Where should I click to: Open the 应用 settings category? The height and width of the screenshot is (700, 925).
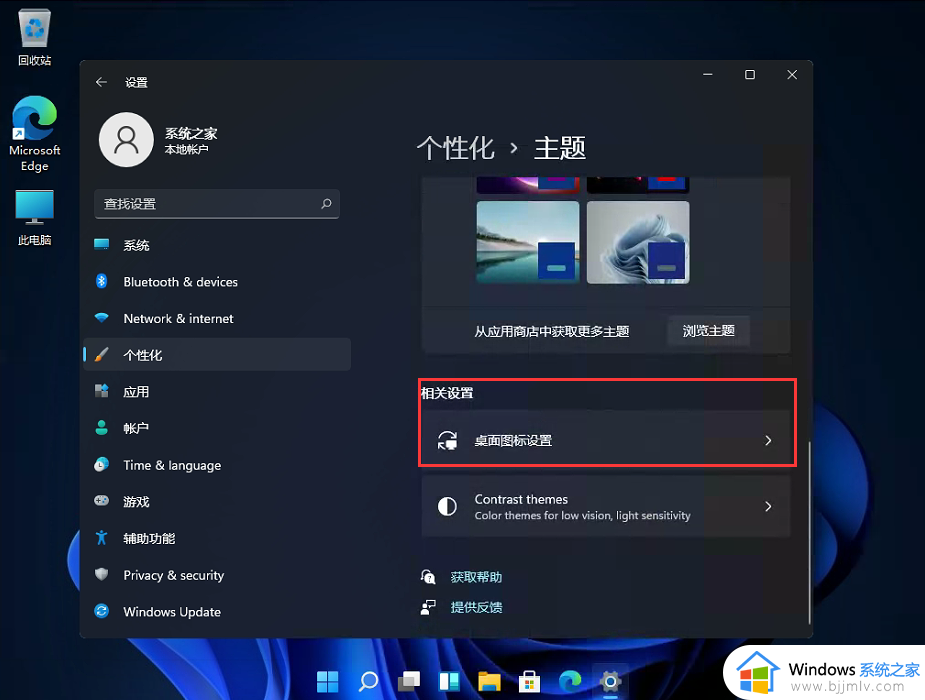(217, 392)
